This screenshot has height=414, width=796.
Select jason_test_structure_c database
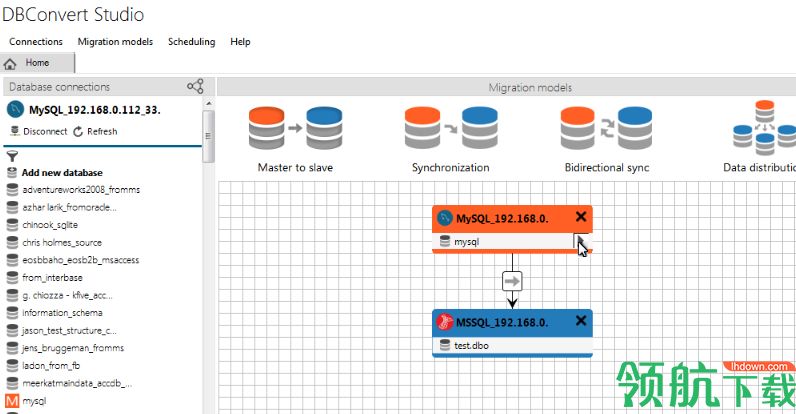click(69, 330)
